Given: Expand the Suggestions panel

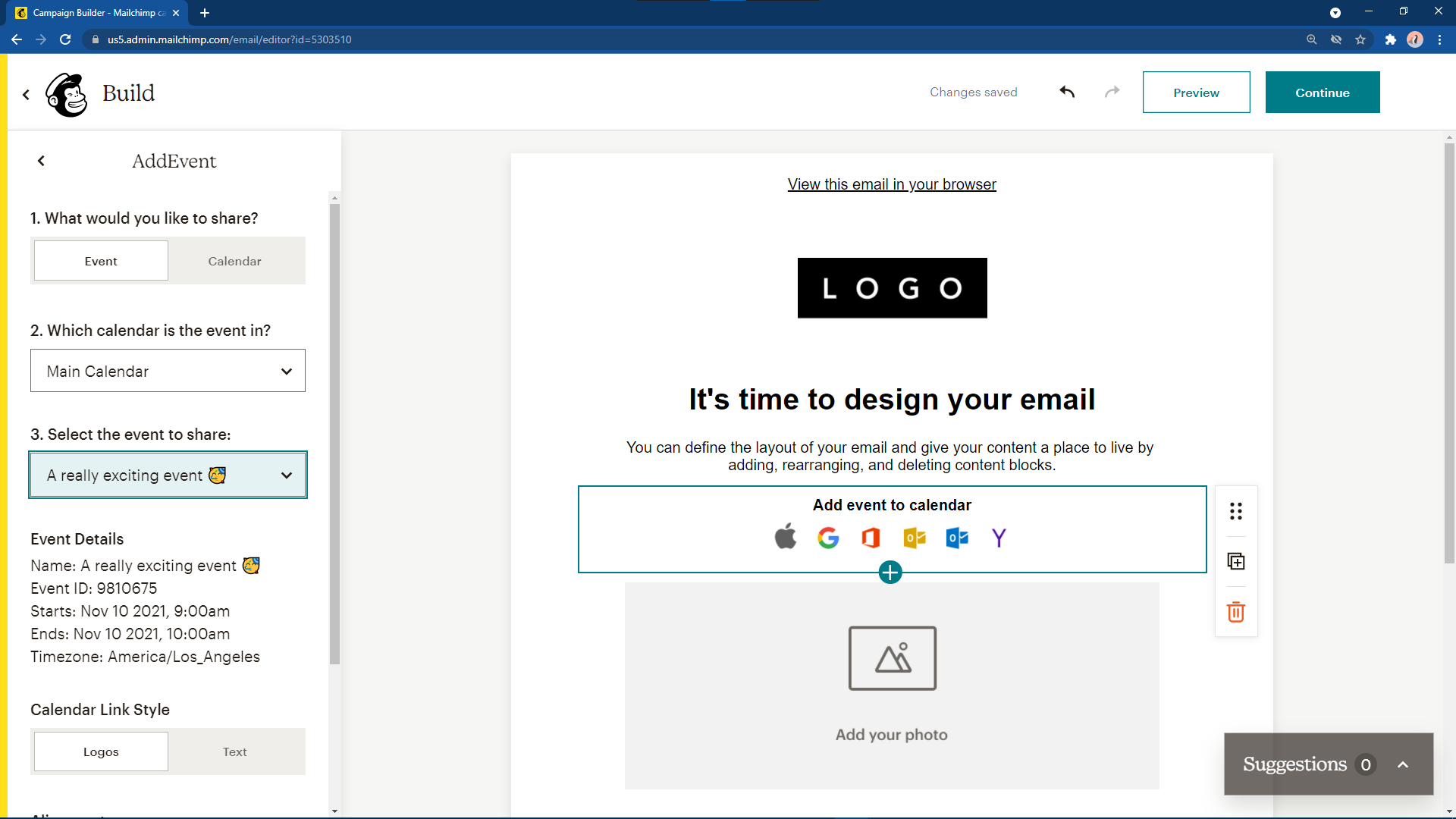Looking at the screenshot, I should pos(1401,764).
